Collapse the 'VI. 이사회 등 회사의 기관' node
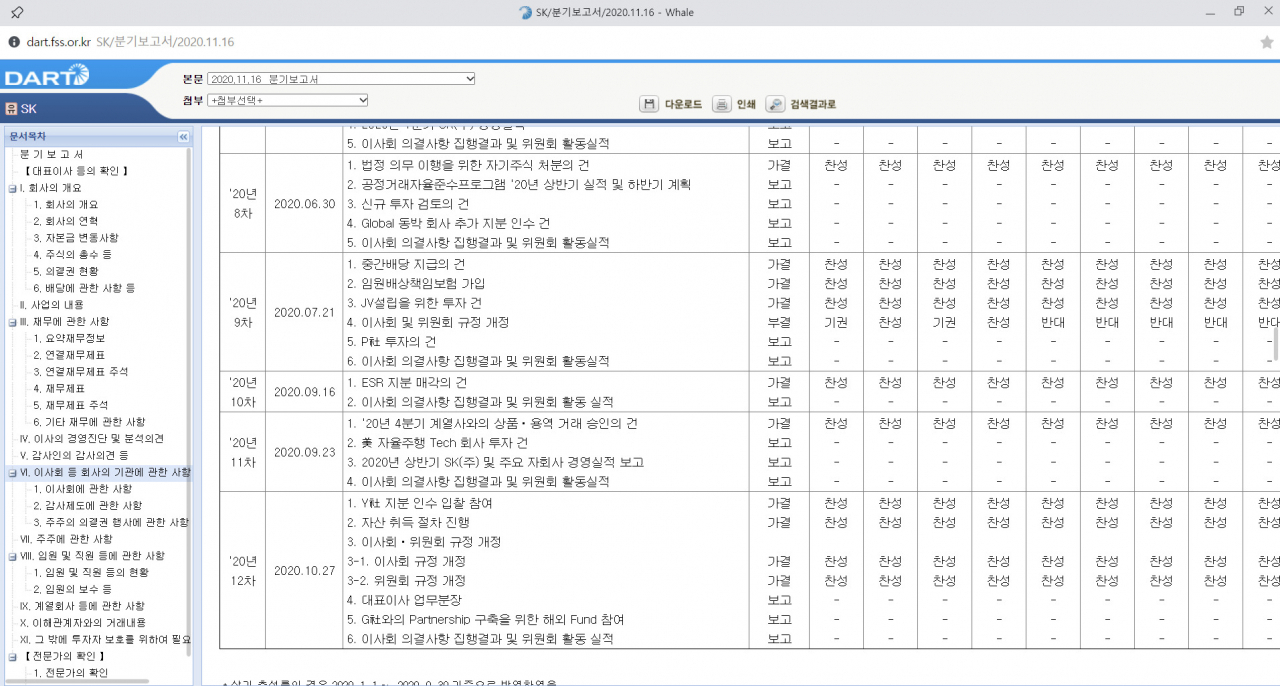The width and height of the screenshot is (1280, 686). [x=12, y=472]
